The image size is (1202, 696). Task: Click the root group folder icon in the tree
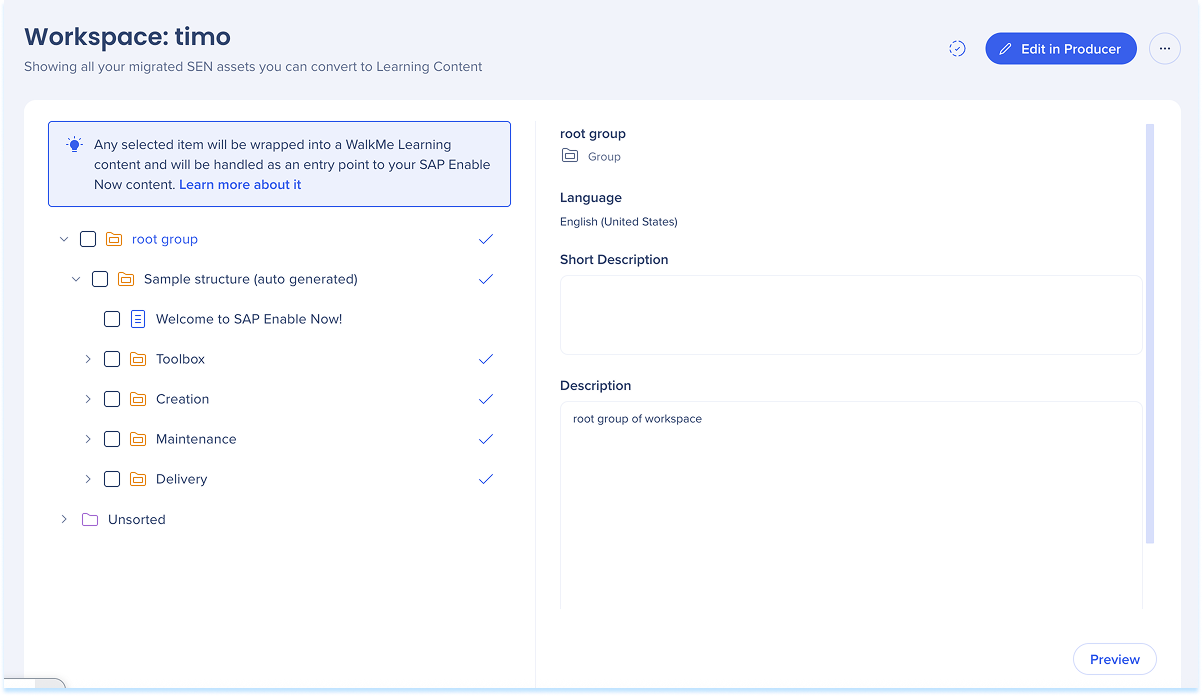[x=114, y=240]
